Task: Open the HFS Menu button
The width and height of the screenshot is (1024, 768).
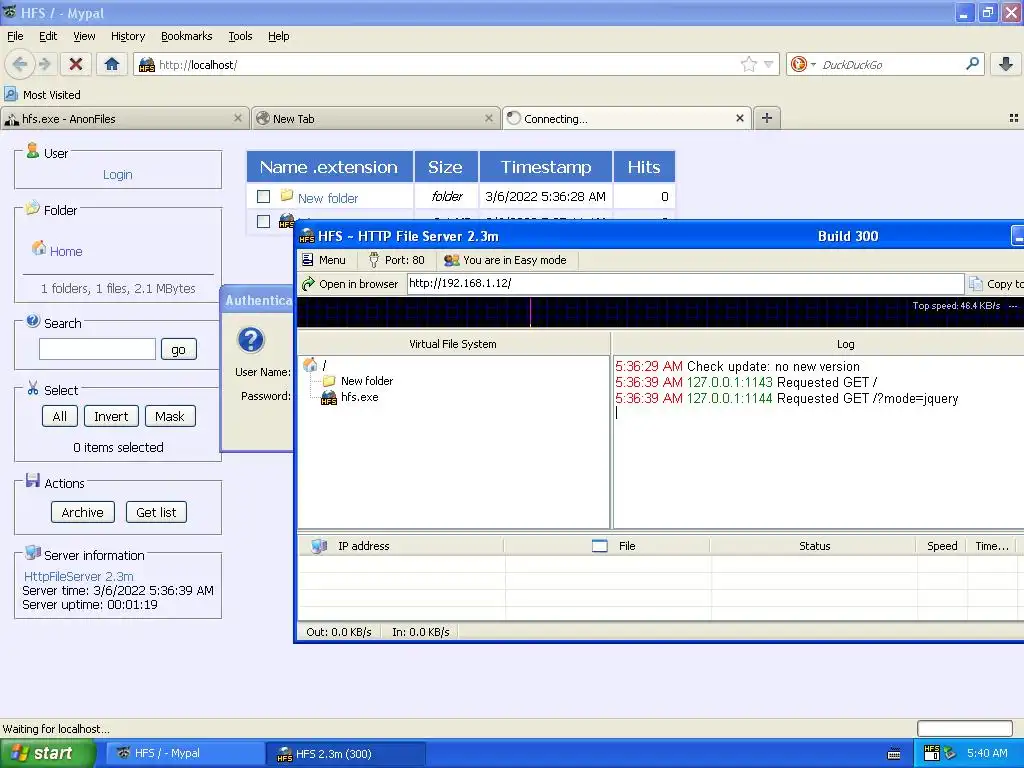Action: [x=324, y=260]
